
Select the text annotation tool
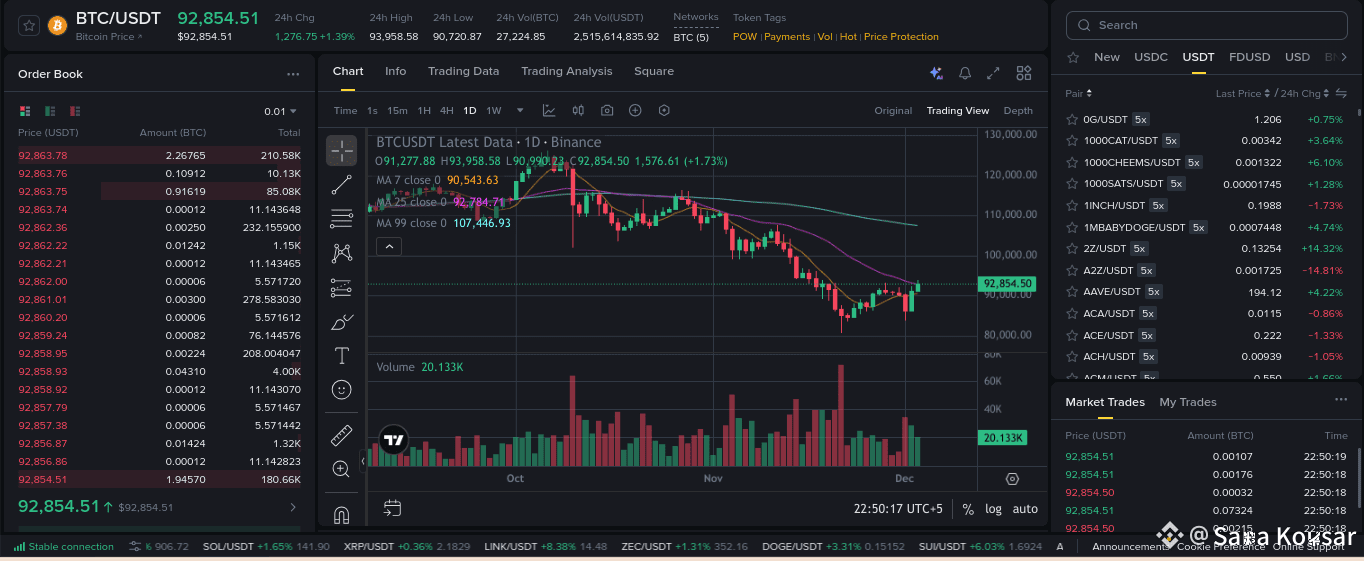(342, 356)
